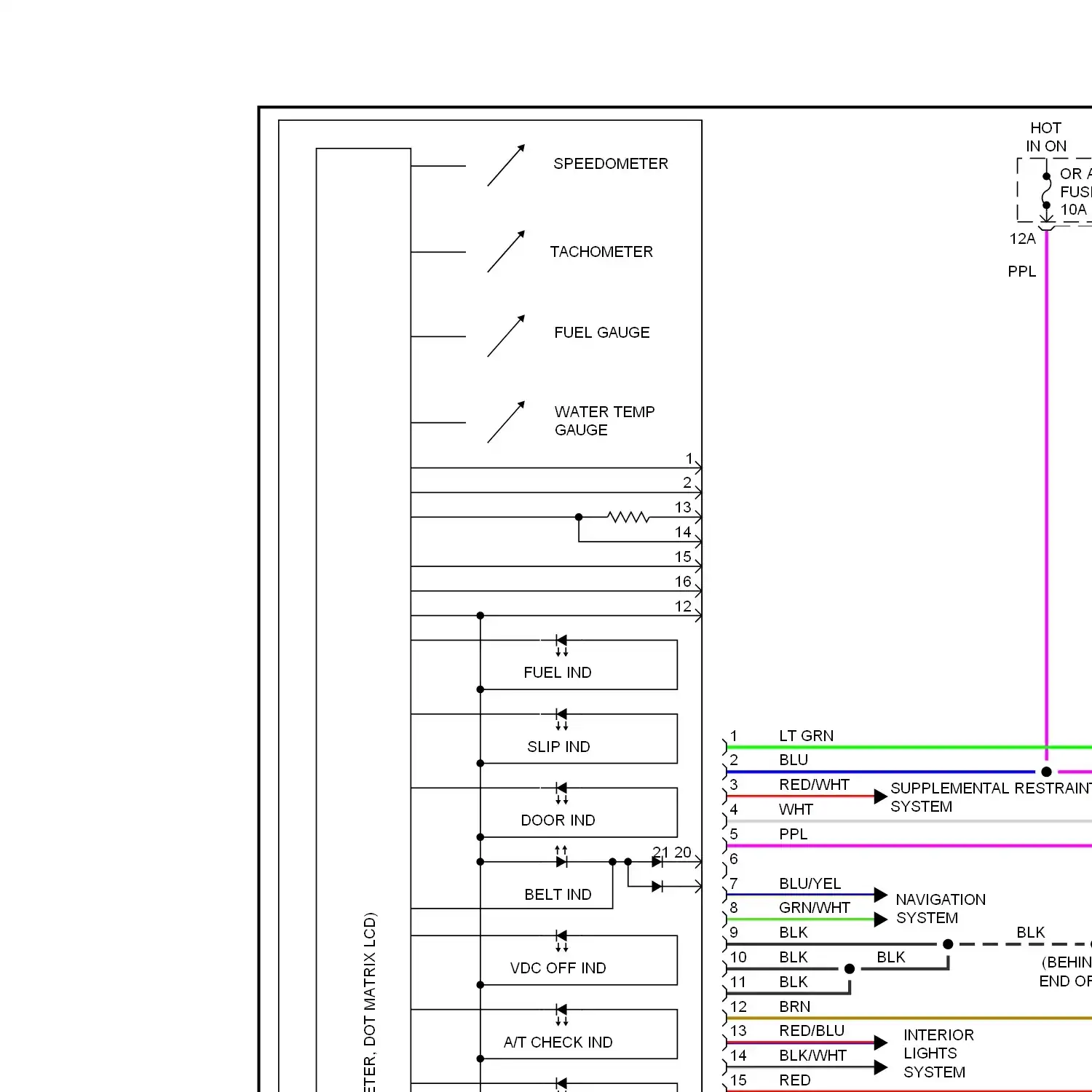Click the NAVIGATION SYSTEM label
The height and width of the screenshot is (1092, 1092).
pos(941,909)
